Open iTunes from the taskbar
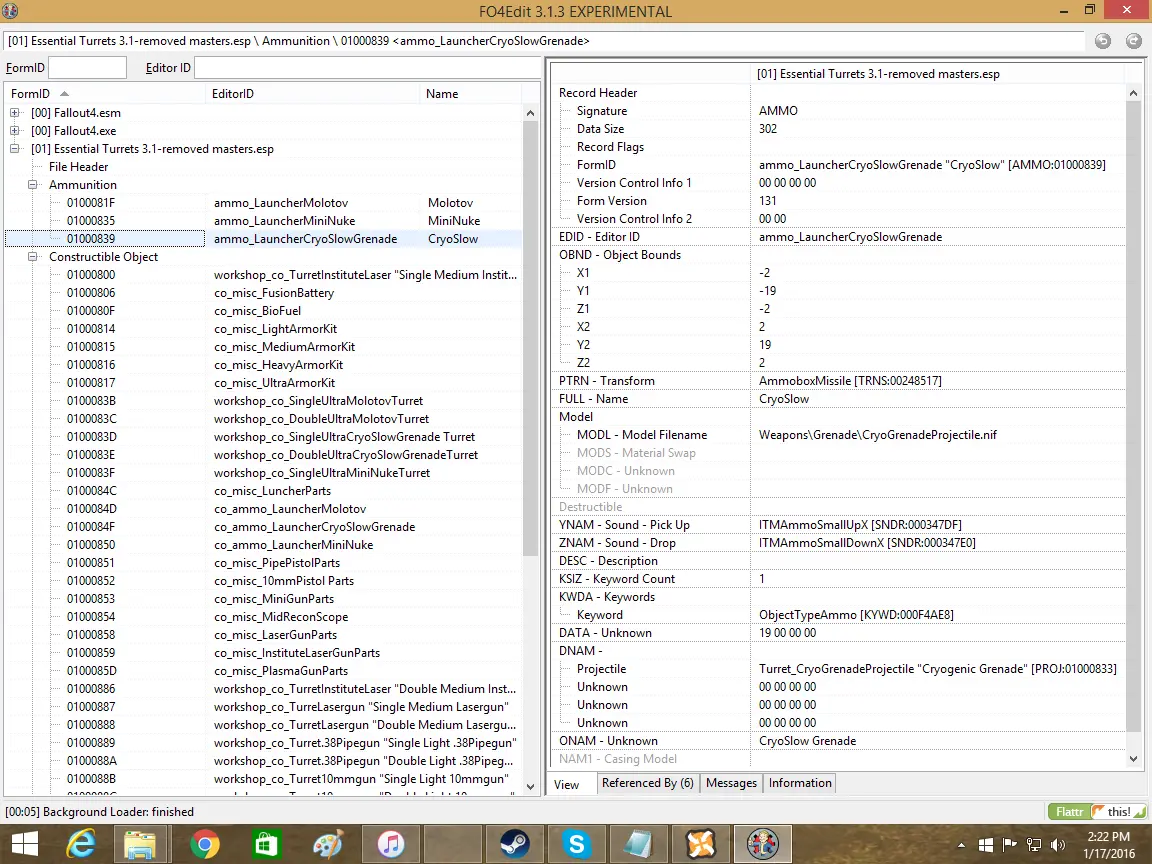This screenshot has height=864, width=1152. click(390, 844)
